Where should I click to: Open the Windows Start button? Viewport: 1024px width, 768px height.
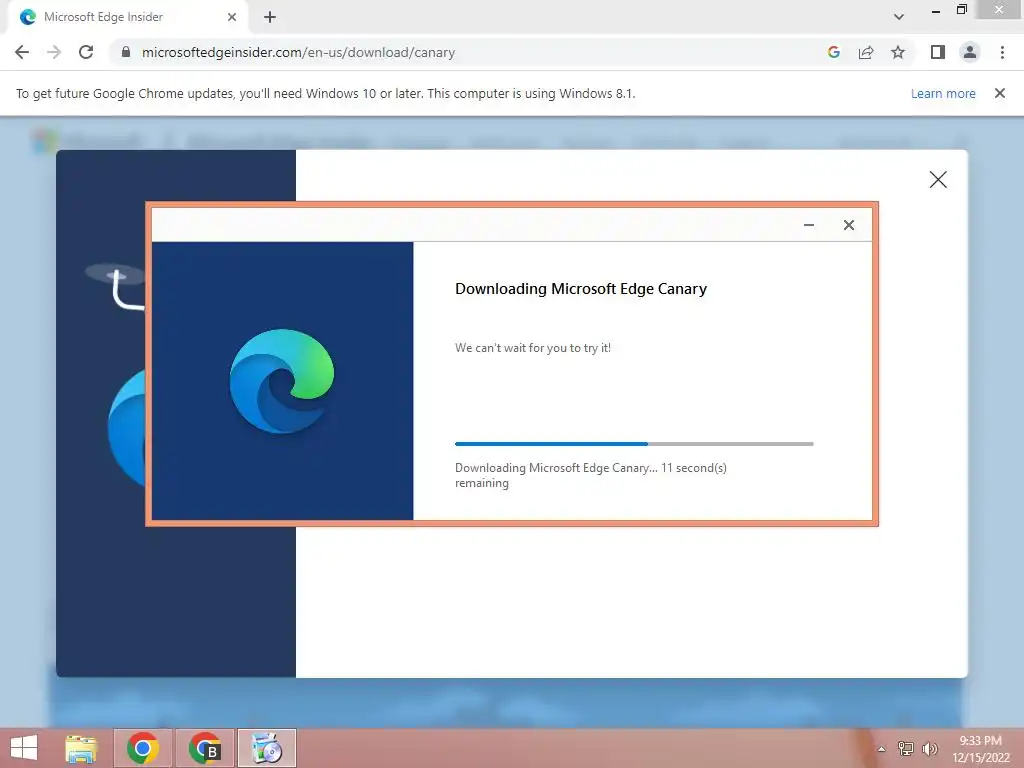click(x=24, y=748)
